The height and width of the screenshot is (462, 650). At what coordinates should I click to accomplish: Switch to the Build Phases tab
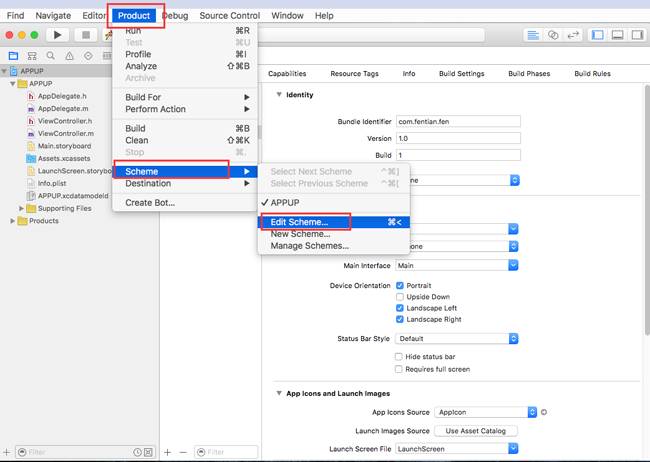(529, 73)
